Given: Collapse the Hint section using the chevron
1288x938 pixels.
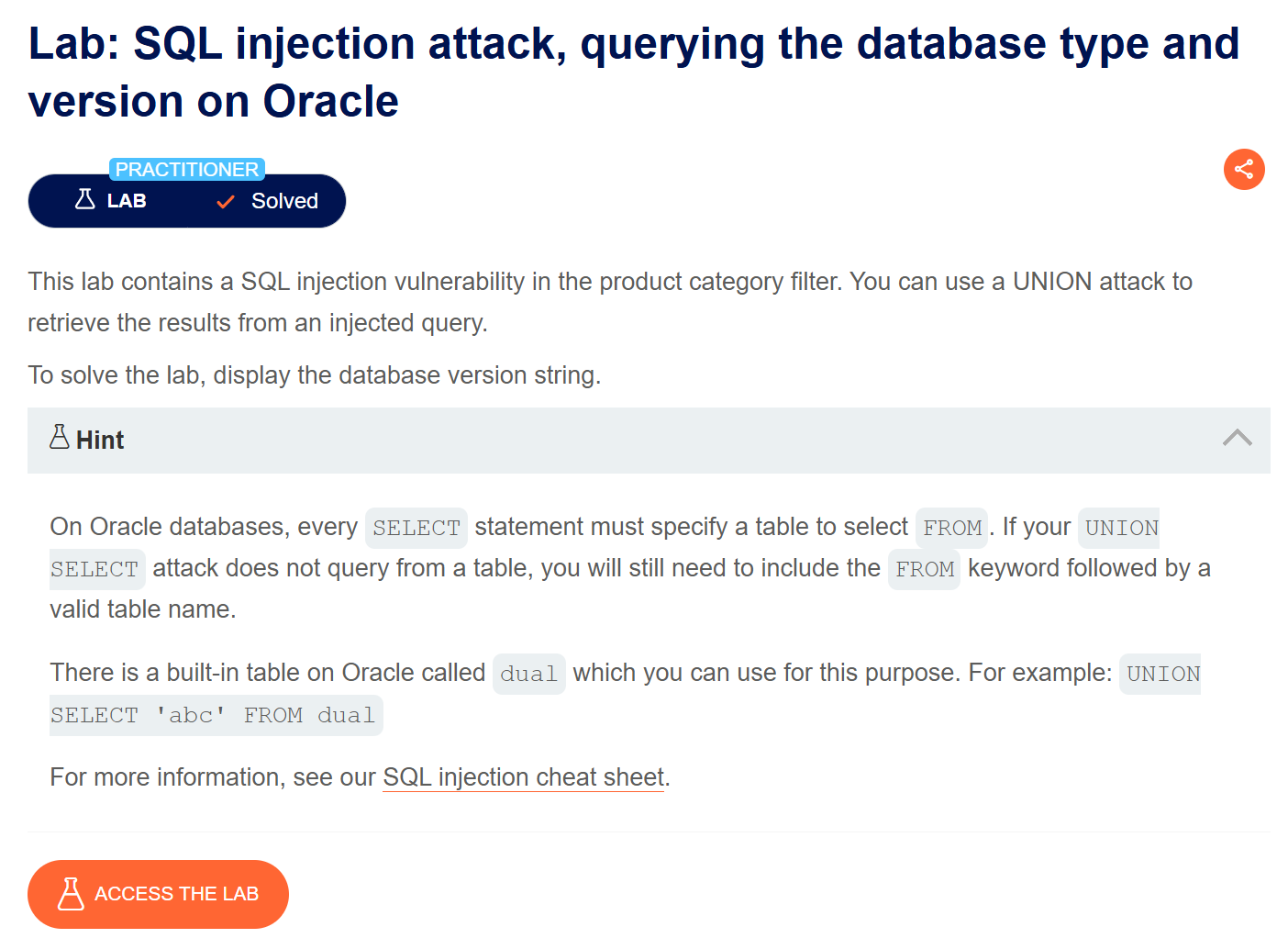Looking at the screenshot, I should pyautogui.click(x=1237, y=438).
